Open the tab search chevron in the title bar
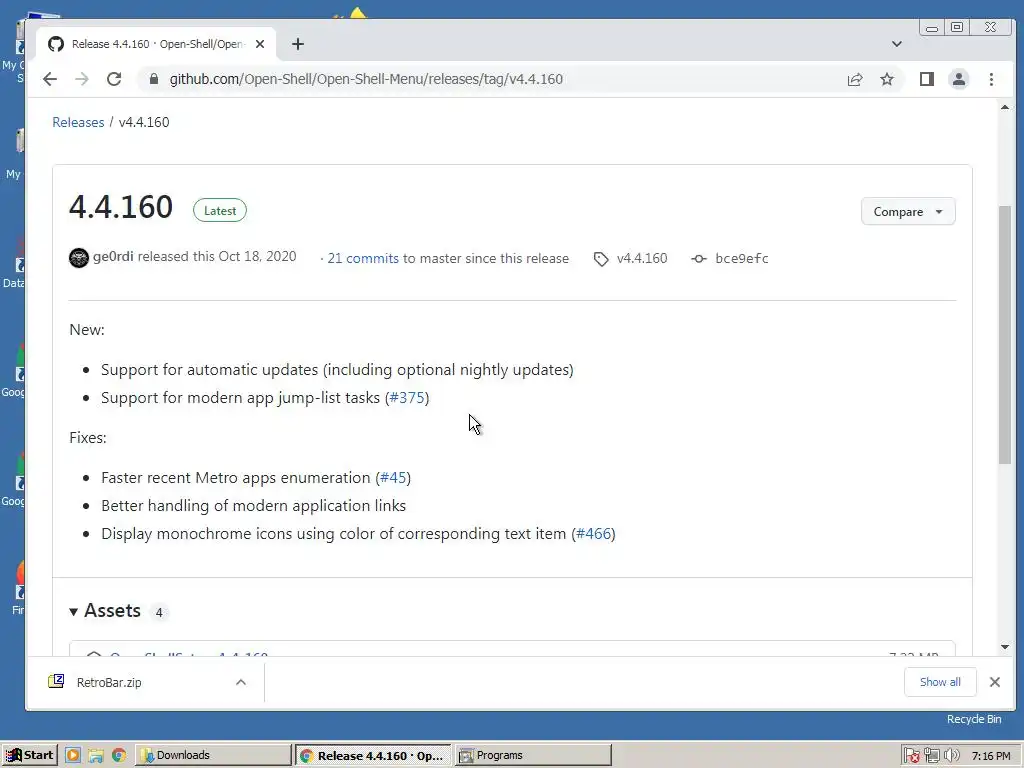 tap(897, 44)
